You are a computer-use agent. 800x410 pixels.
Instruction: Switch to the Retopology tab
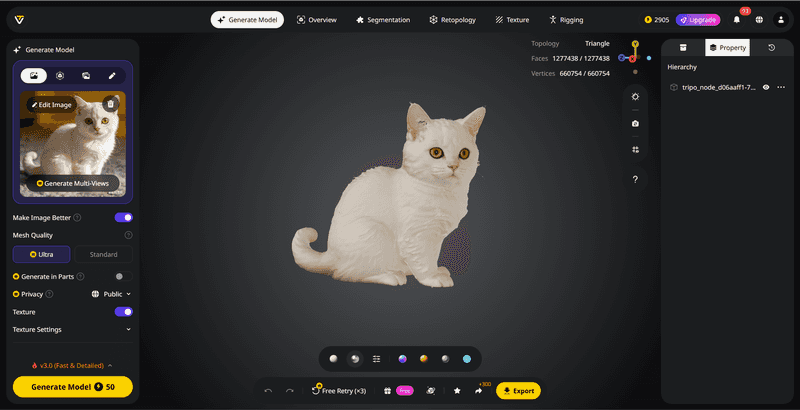[x=458, y=19]
